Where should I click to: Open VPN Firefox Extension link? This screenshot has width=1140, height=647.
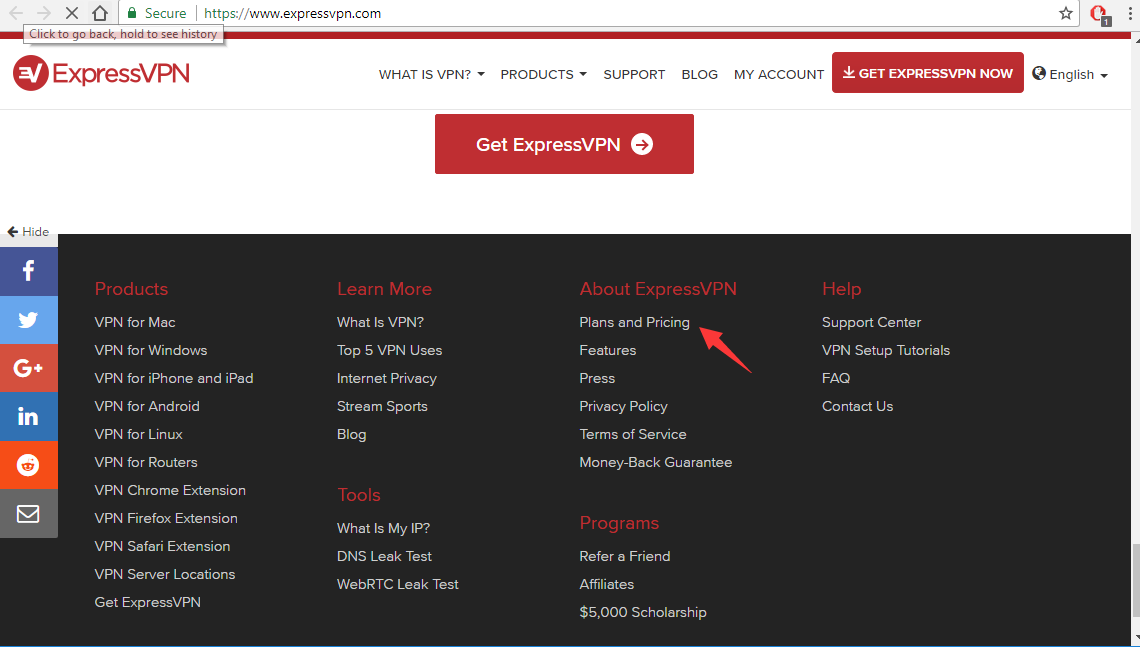point(166,518)
